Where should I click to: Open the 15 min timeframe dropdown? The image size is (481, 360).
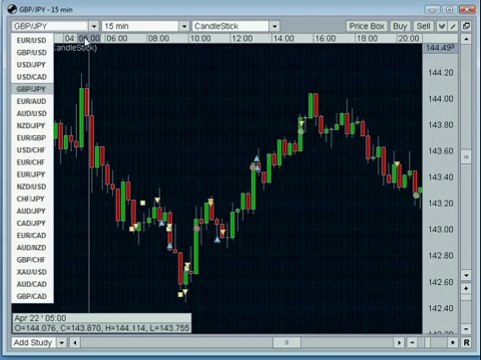pyautogui.click(x=184, y=26)
